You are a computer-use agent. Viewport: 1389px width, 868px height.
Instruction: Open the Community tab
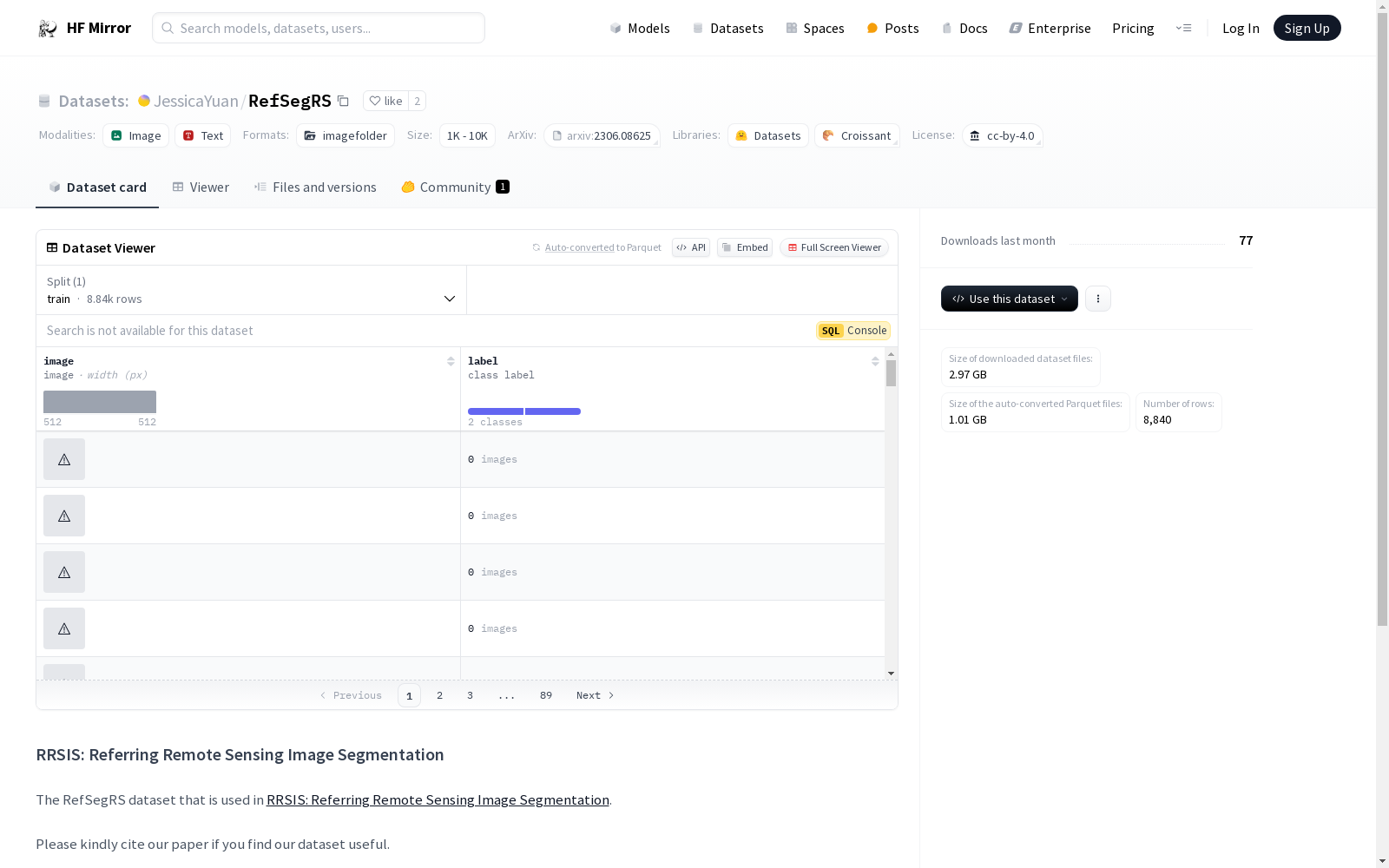click(455, 187)
